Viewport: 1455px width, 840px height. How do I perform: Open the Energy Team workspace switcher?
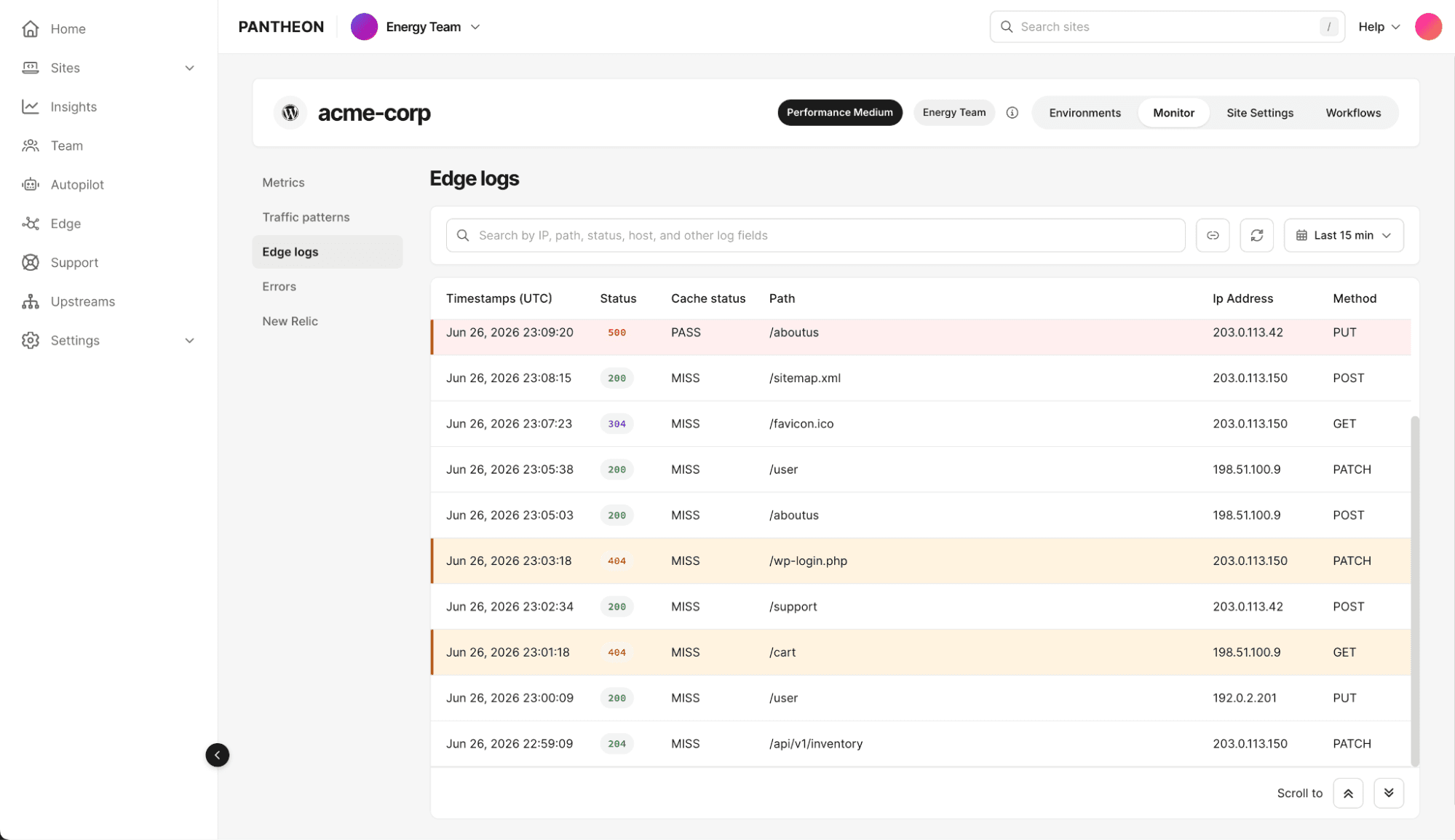tap(416, 27)
